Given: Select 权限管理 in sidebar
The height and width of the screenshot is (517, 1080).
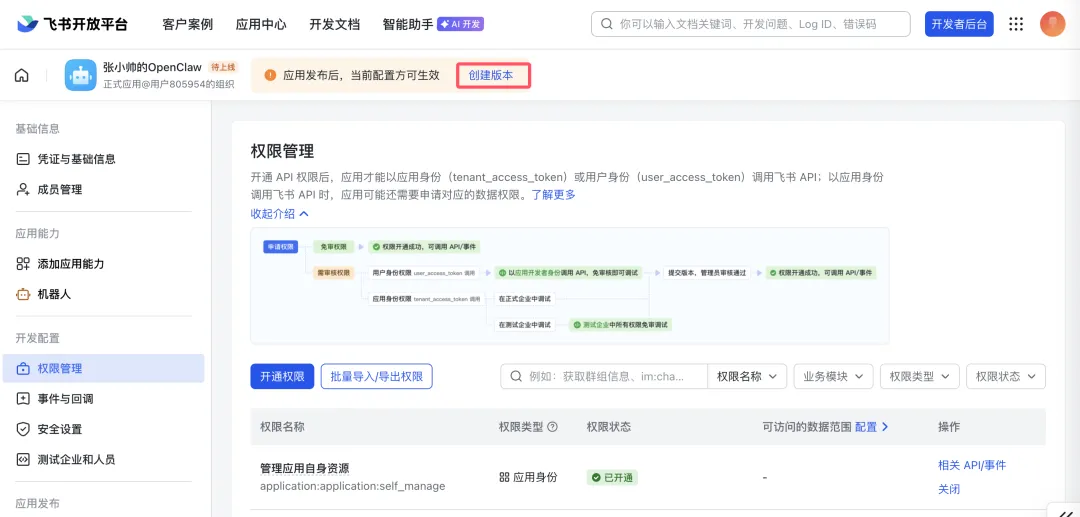Looking at the screenshot, I should 103,368.
